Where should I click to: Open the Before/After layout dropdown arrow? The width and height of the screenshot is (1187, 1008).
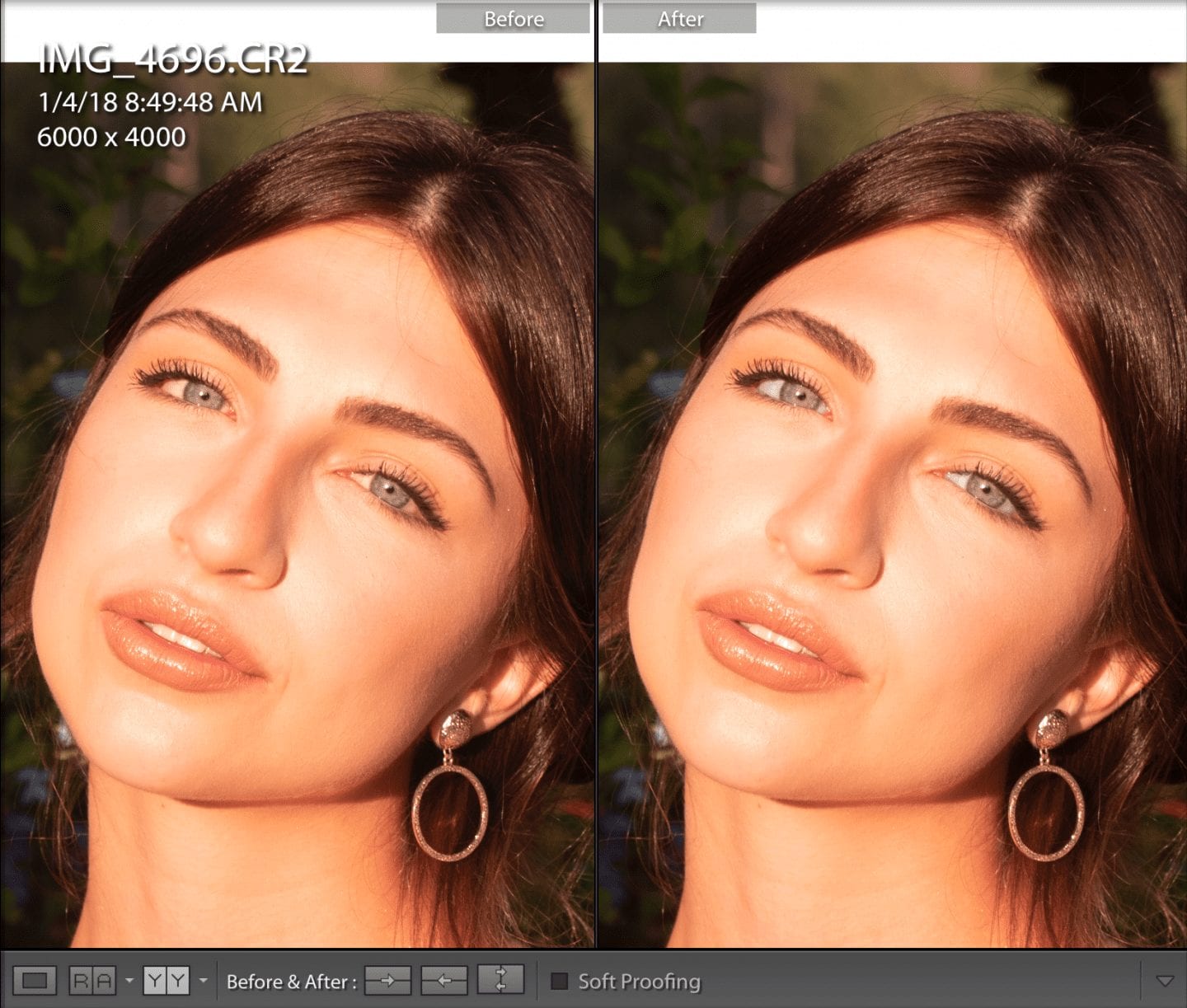[x=204, y=981]
